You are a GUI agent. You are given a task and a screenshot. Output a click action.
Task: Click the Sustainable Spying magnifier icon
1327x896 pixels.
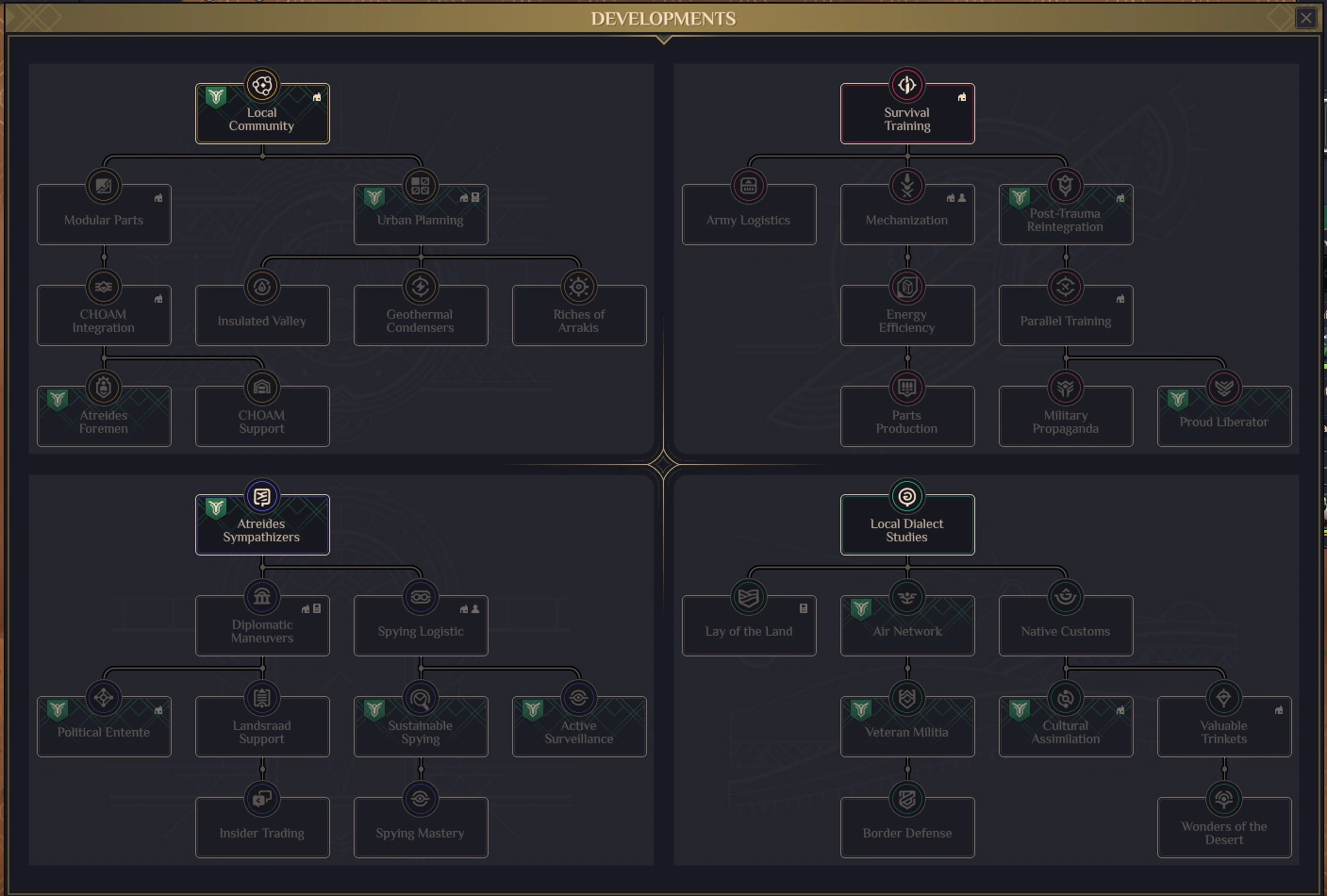click(421, 698)
